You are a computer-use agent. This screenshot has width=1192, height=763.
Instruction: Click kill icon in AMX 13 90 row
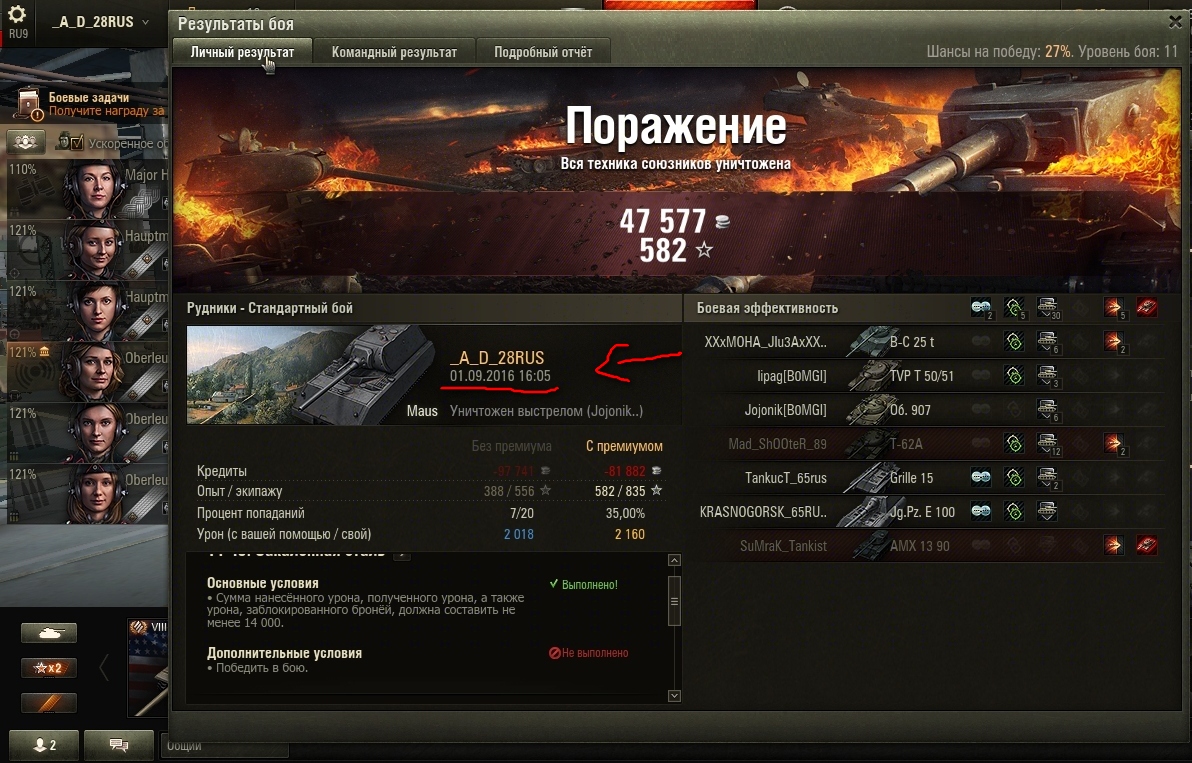pos(1147,545)
